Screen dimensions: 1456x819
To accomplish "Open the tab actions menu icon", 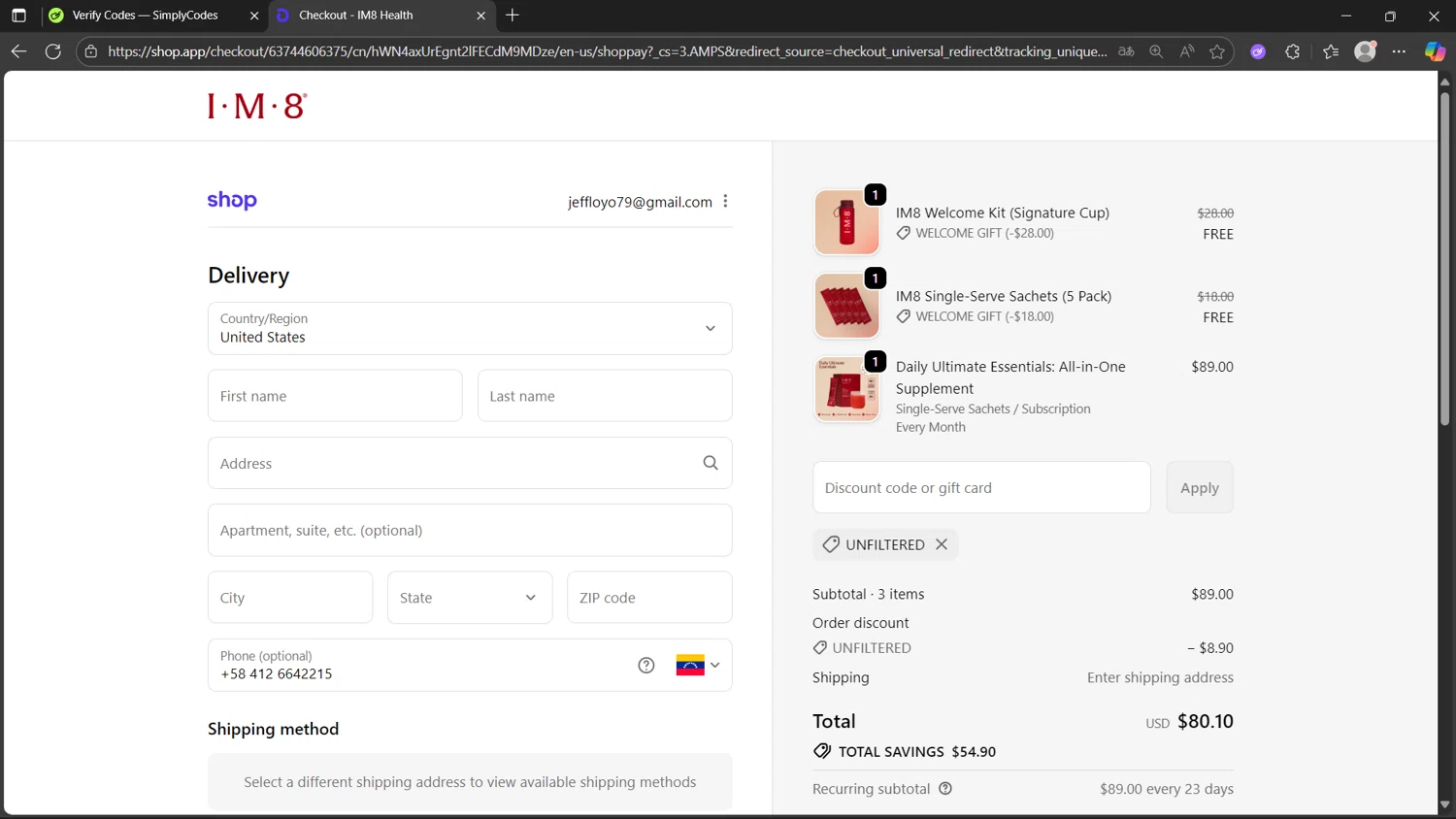I will click(18, 16).
